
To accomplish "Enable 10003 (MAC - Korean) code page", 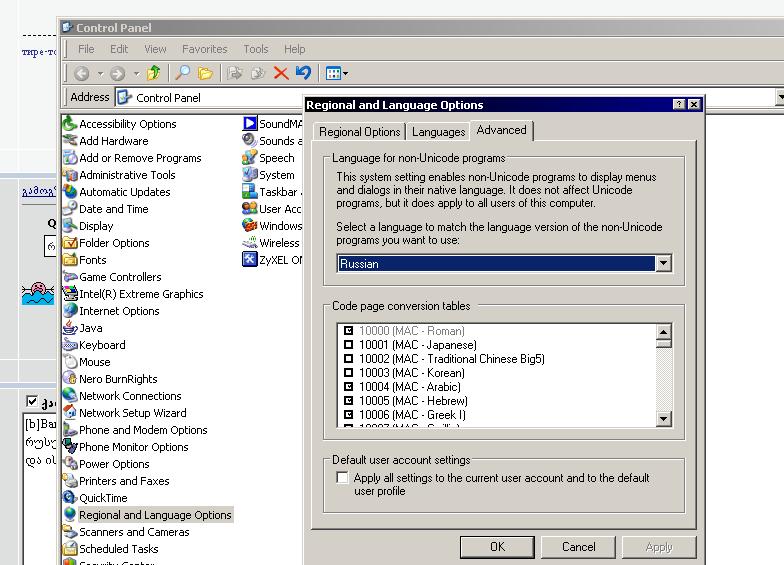I will pos(348,372).
